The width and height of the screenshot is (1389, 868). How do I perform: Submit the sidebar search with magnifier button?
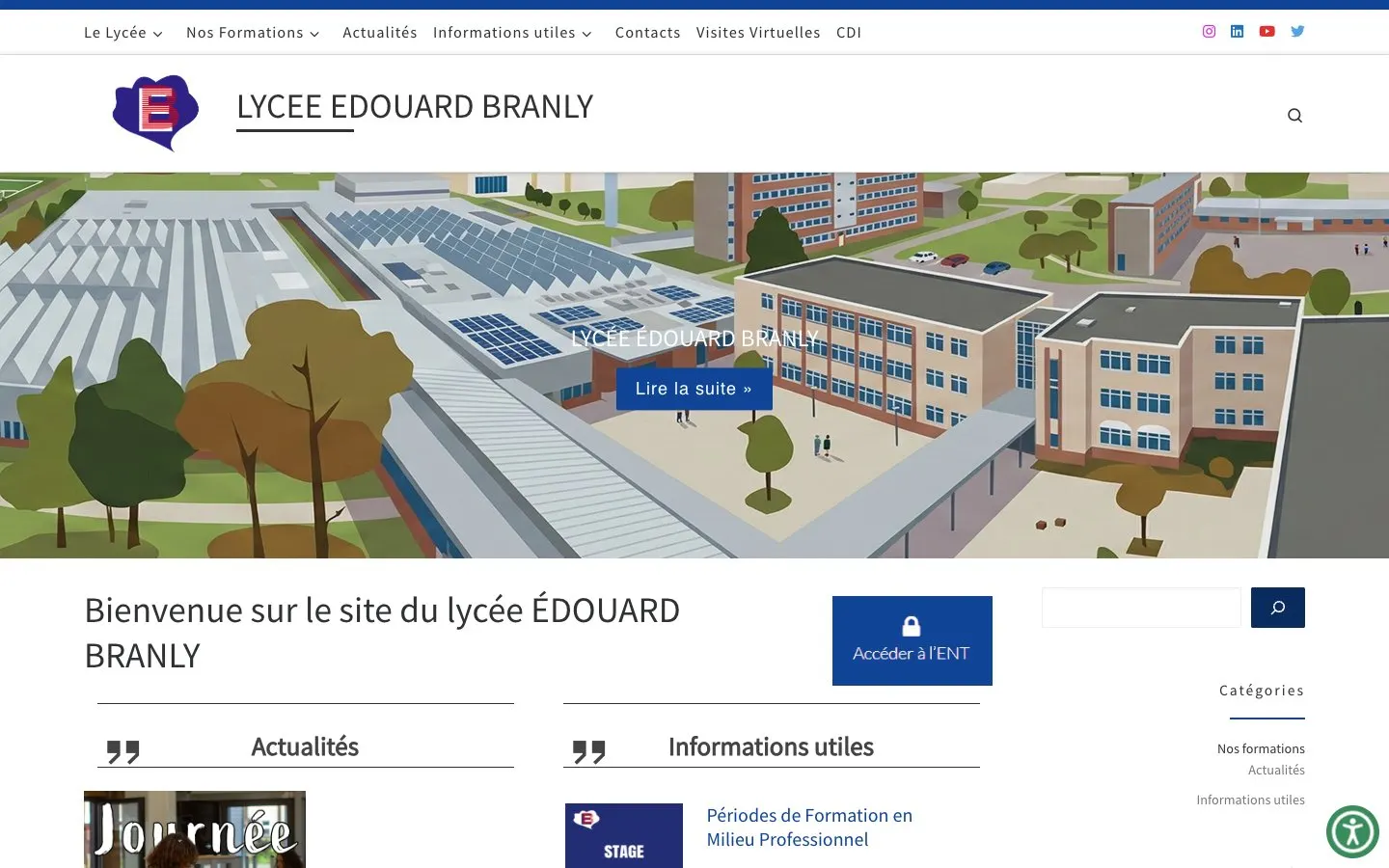coord(1278,608)
